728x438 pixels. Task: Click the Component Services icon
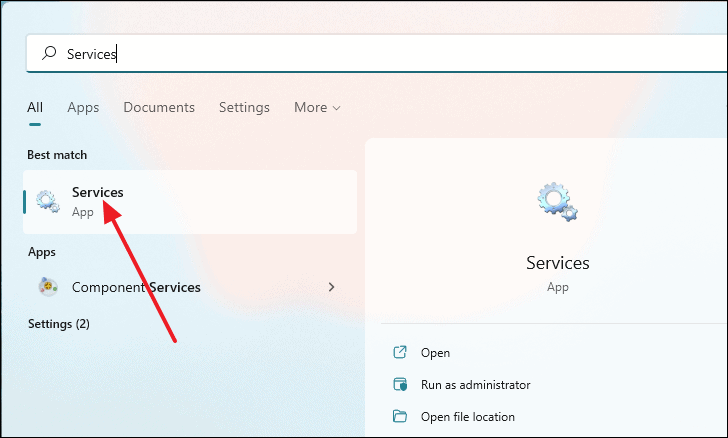pos(48,287)
